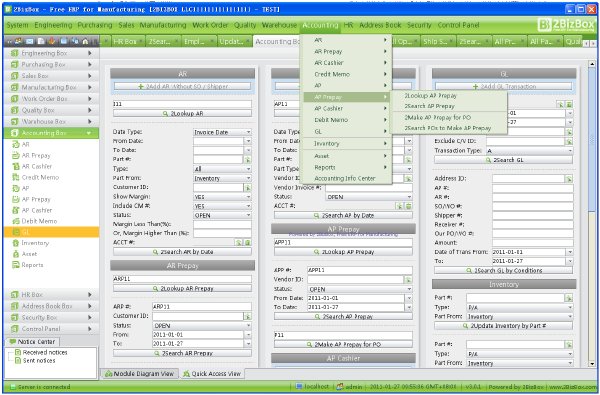The height and width of the screenshot is (395, 600).
Task: Click the Engineering Box cube icon
Action: click(x=15, y=53)
